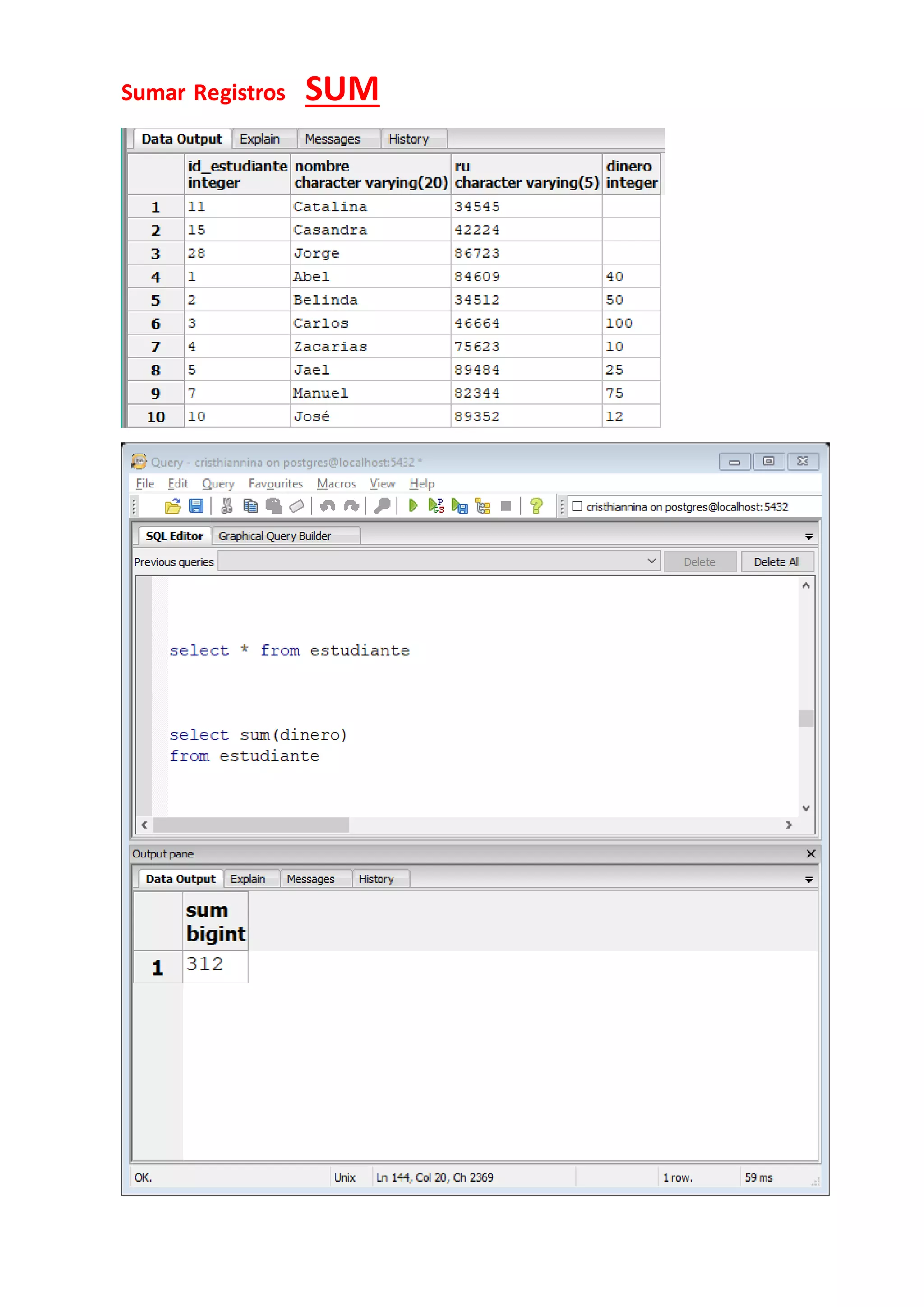Explain the query using the tree icon

[x=482, y=506]
